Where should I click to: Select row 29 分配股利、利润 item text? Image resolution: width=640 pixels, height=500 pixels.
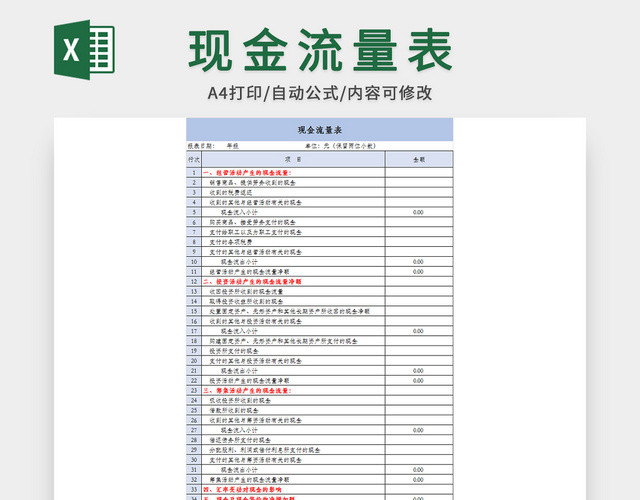tap(265, 450)
